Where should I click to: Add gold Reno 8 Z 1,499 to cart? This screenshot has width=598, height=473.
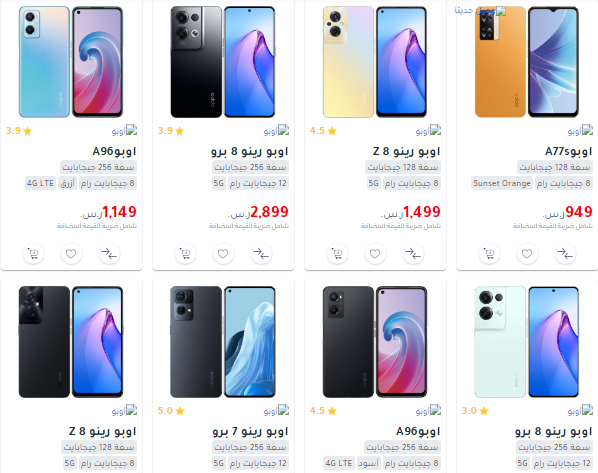[x=338, y=254]
